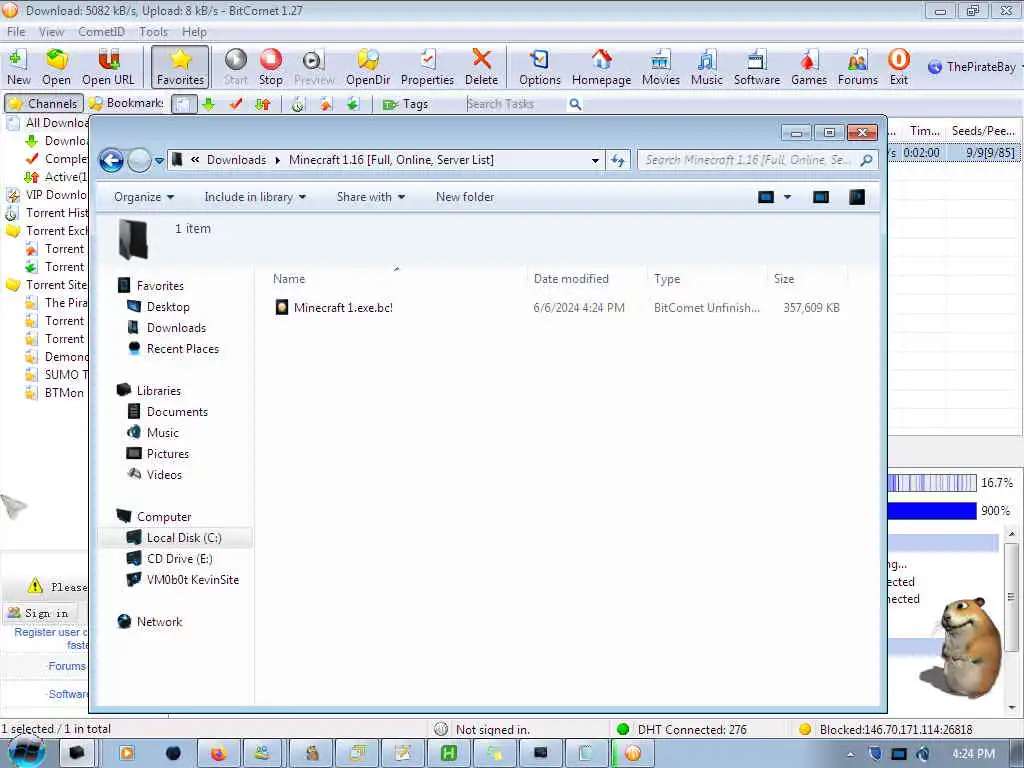Expand the address bar path dropdown
This screenshot has height=768, width=1024.
595,160
